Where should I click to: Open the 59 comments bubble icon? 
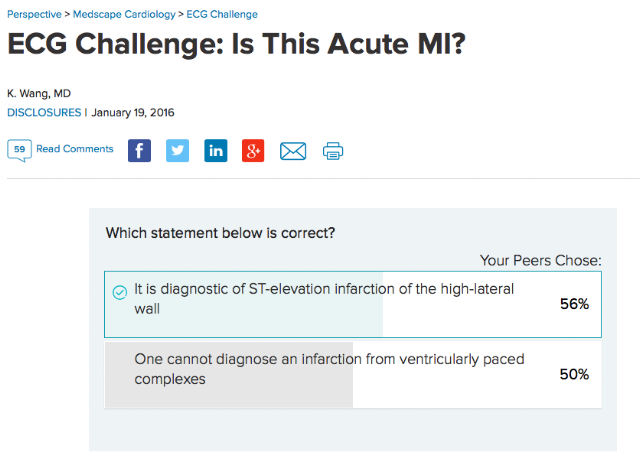[19, 150]
